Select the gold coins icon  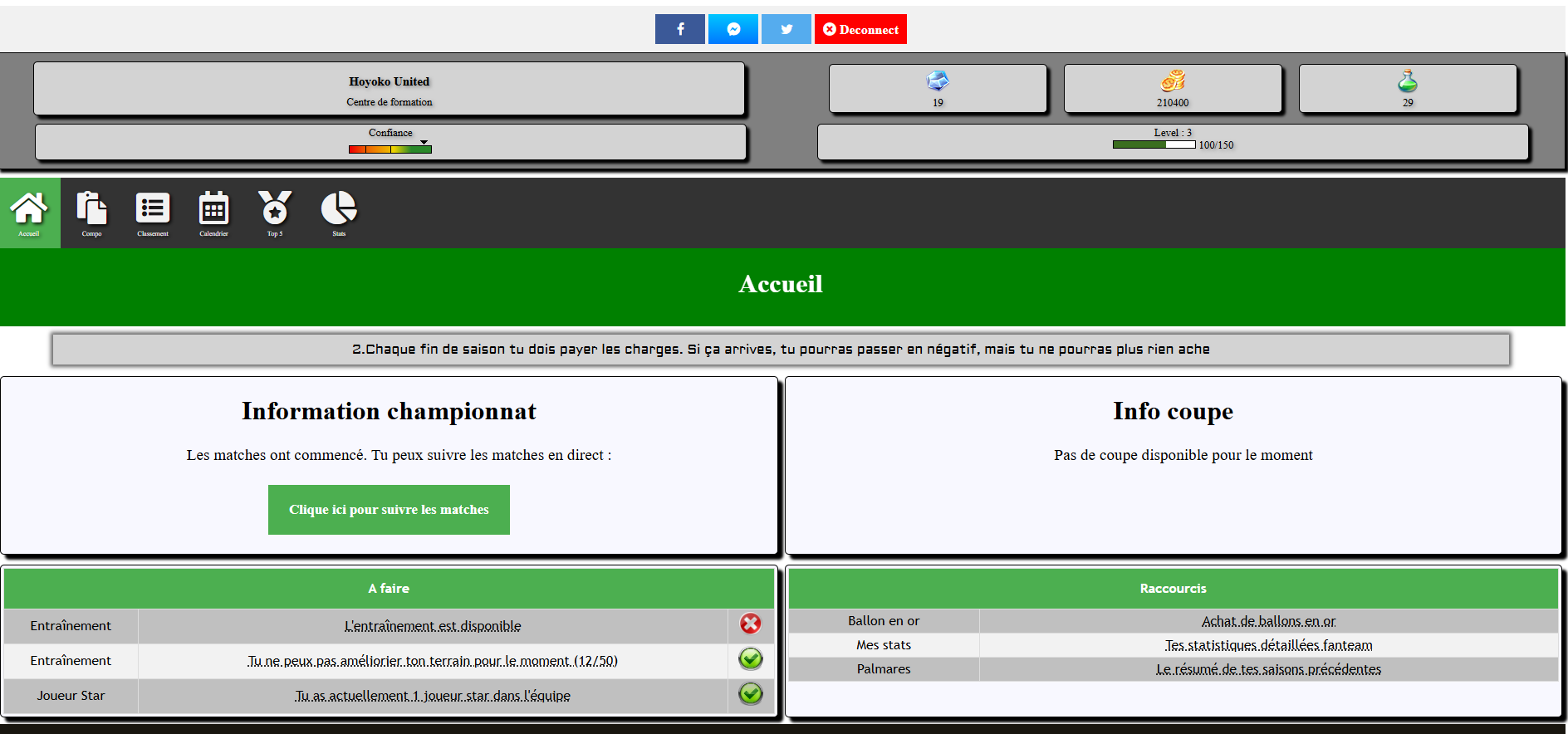(x=1173, y=81)
